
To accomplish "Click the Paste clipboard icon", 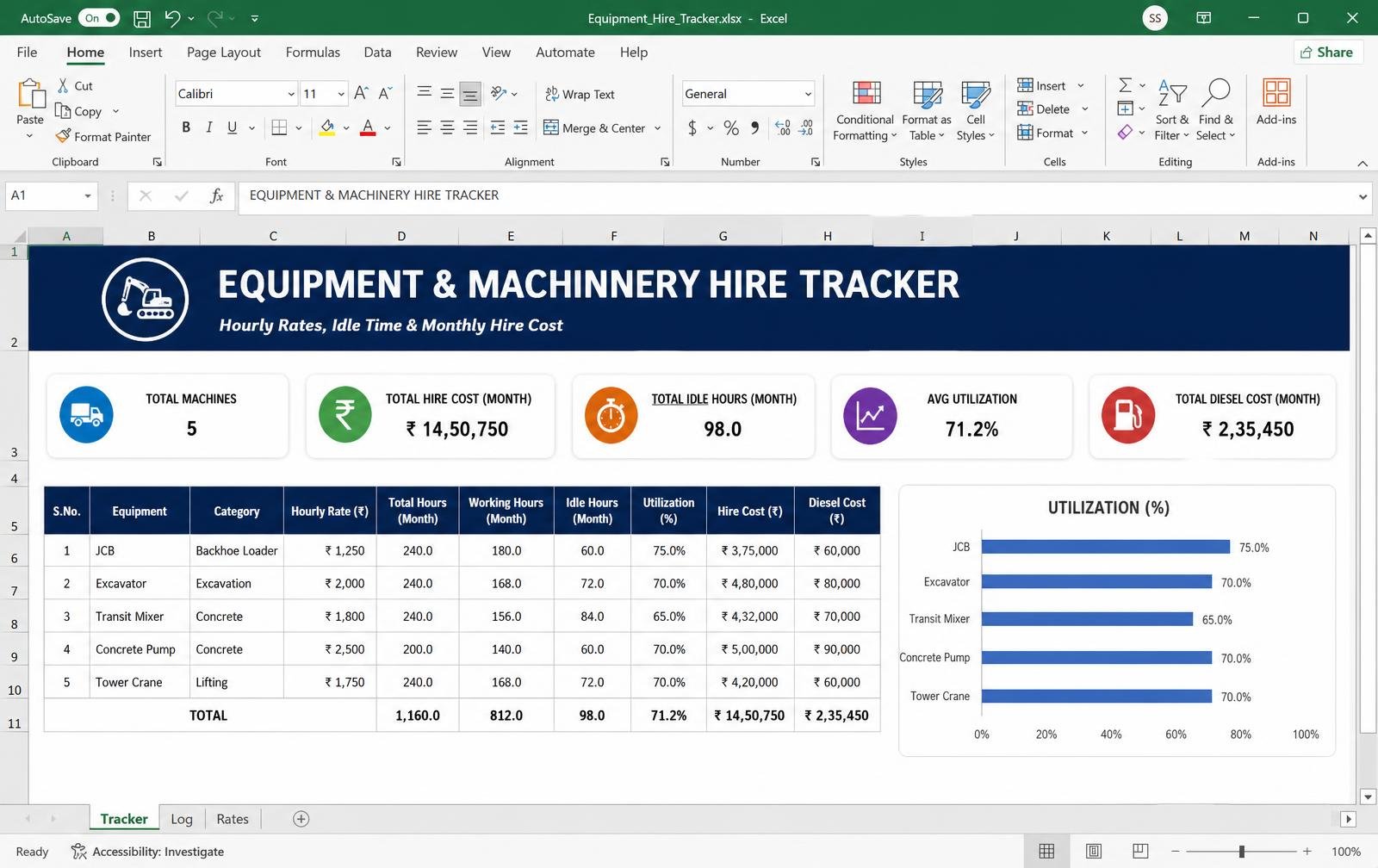I will [30, 95].
